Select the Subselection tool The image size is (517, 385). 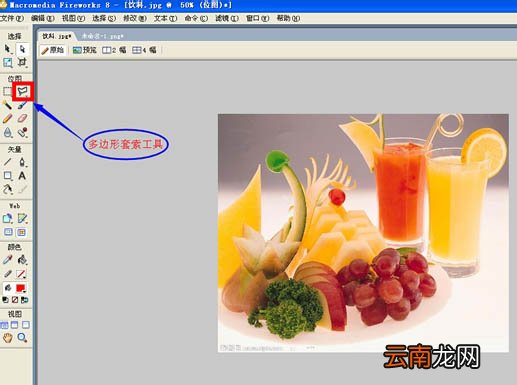(22, 49)
